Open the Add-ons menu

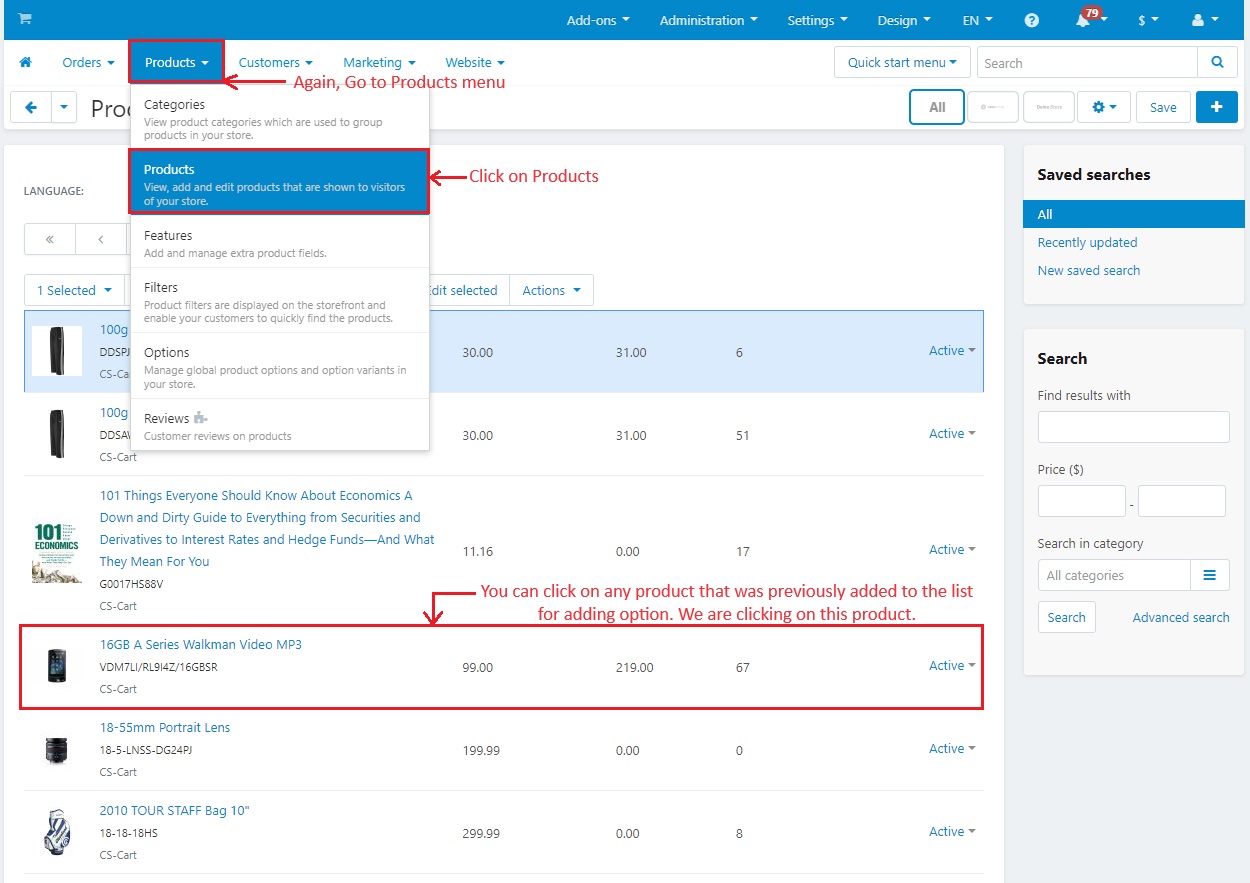(x=598, y=20)
